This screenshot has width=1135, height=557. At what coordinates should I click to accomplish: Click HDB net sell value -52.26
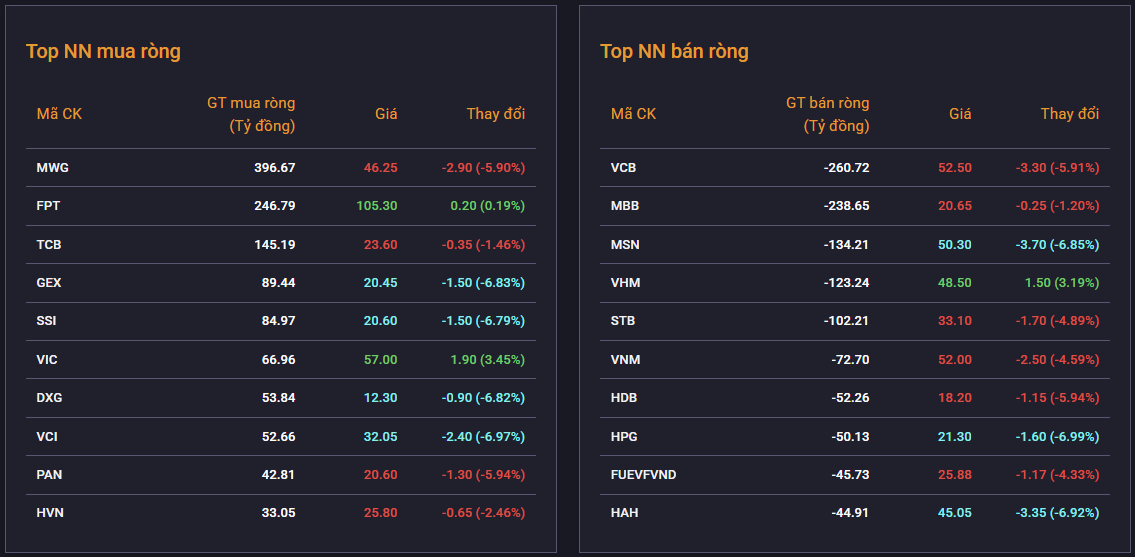click(x=850, y=398)
